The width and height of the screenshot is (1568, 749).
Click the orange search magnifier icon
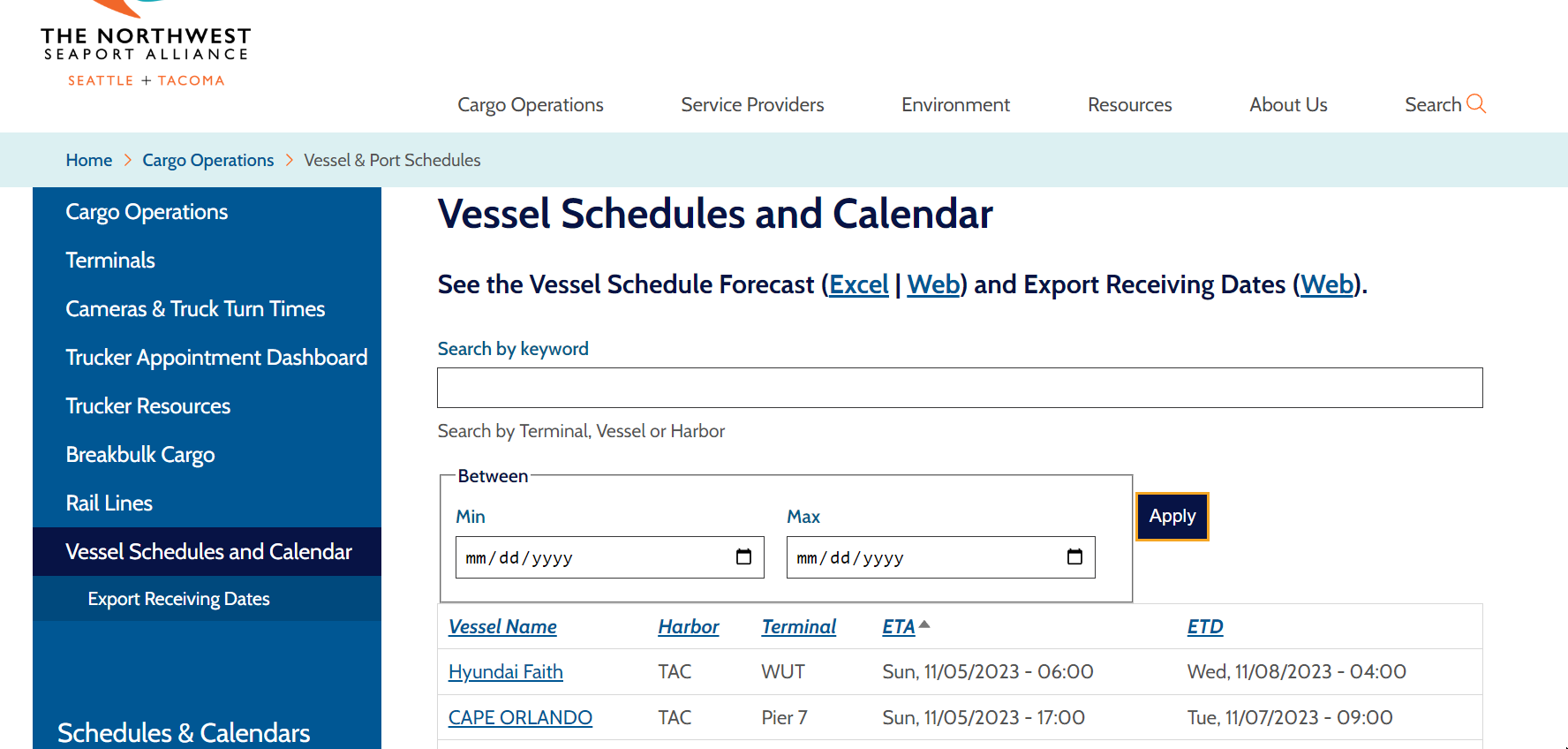point(1475,104)
